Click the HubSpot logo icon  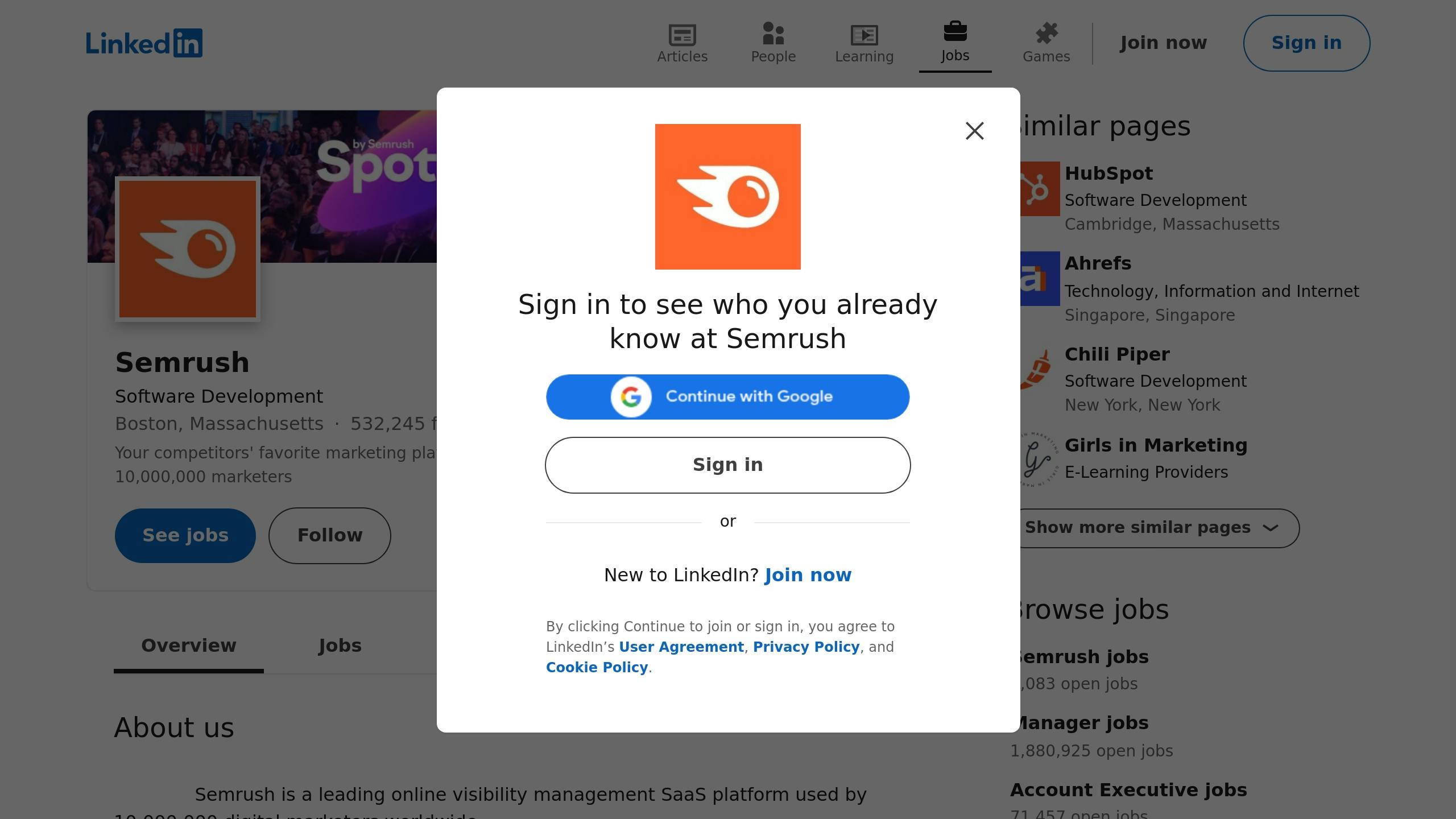1040,189
